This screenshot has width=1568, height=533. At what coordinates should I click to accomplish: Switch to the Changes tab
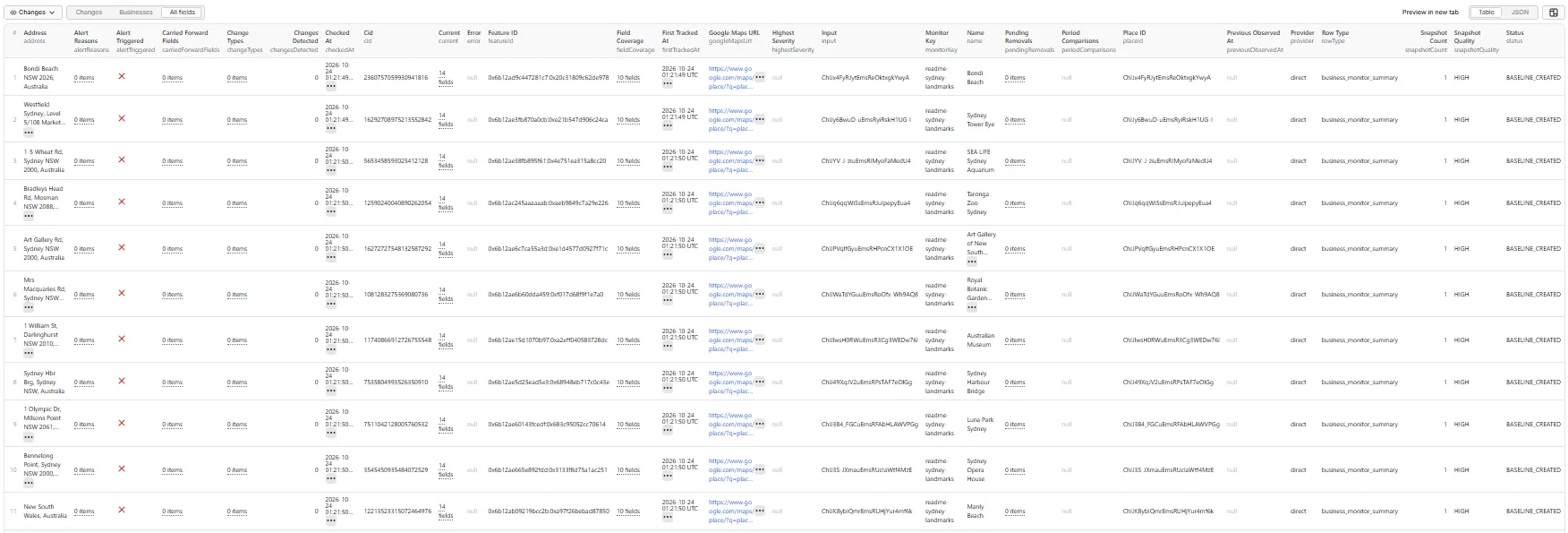89,13
